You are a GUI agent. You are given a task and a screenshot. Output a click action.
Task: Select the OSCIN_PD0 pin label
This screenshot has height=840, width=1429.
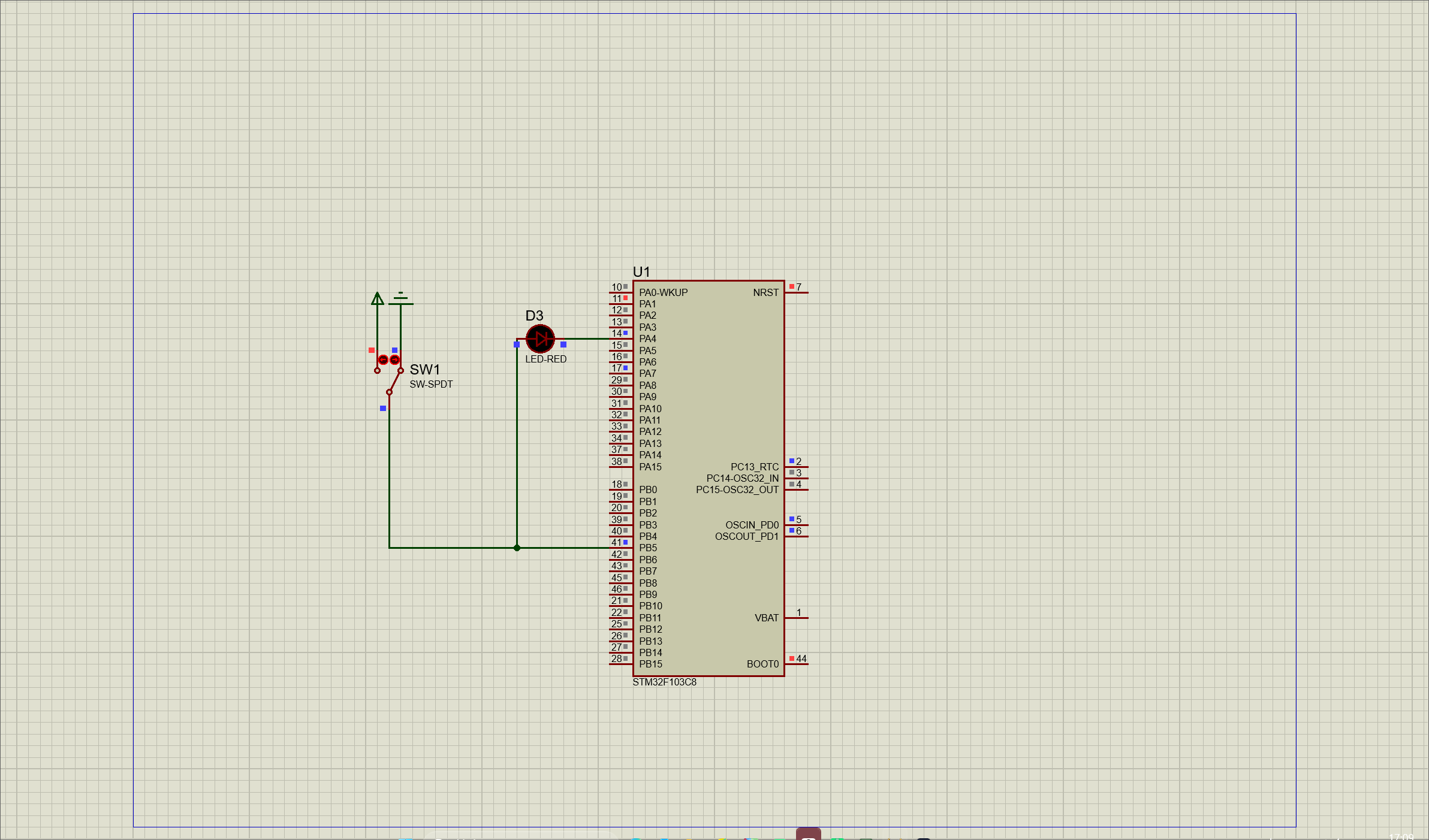(752, 525)
